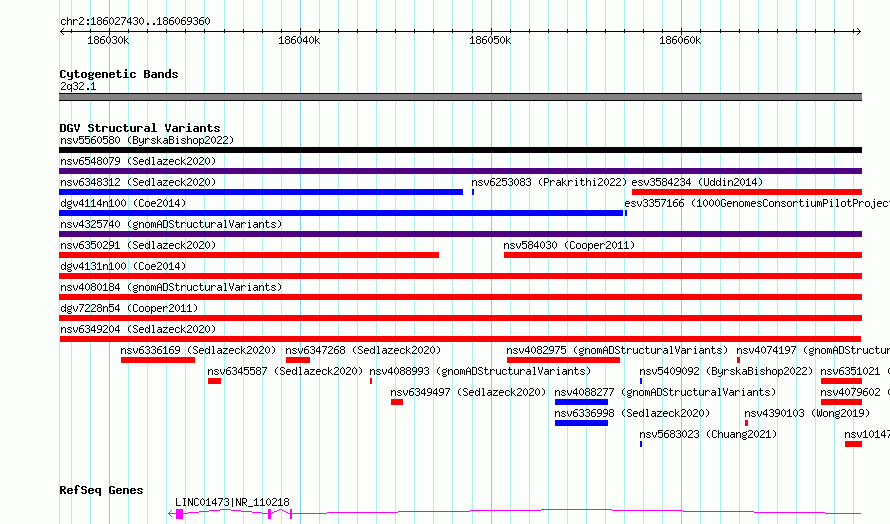Screen dimensions: 890x524
Task: Select the red bar under nsv584030
Action: click(x=683, y=255)
